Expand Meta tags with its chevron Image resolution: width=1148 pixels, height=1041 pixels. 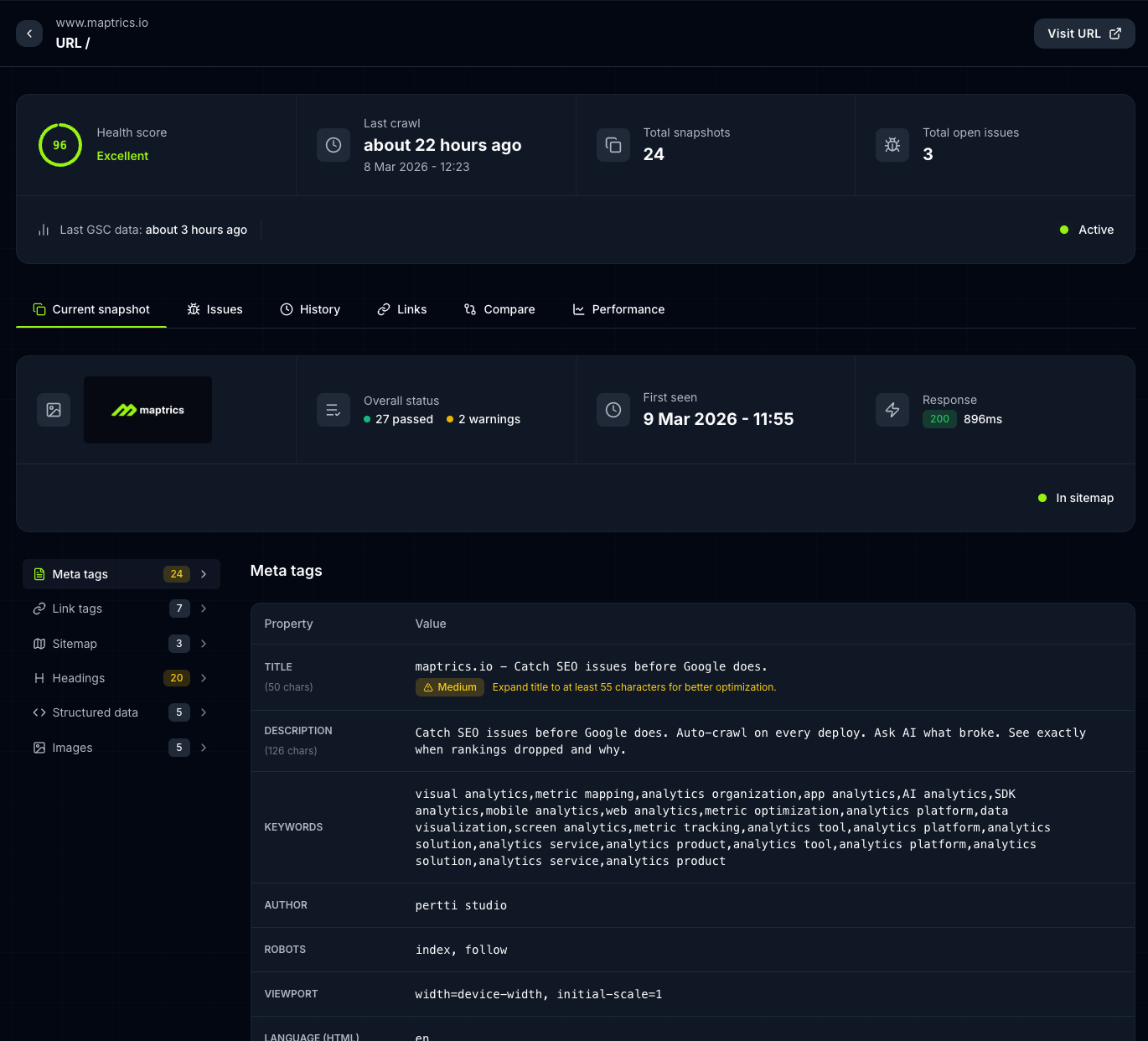(204, 574)
